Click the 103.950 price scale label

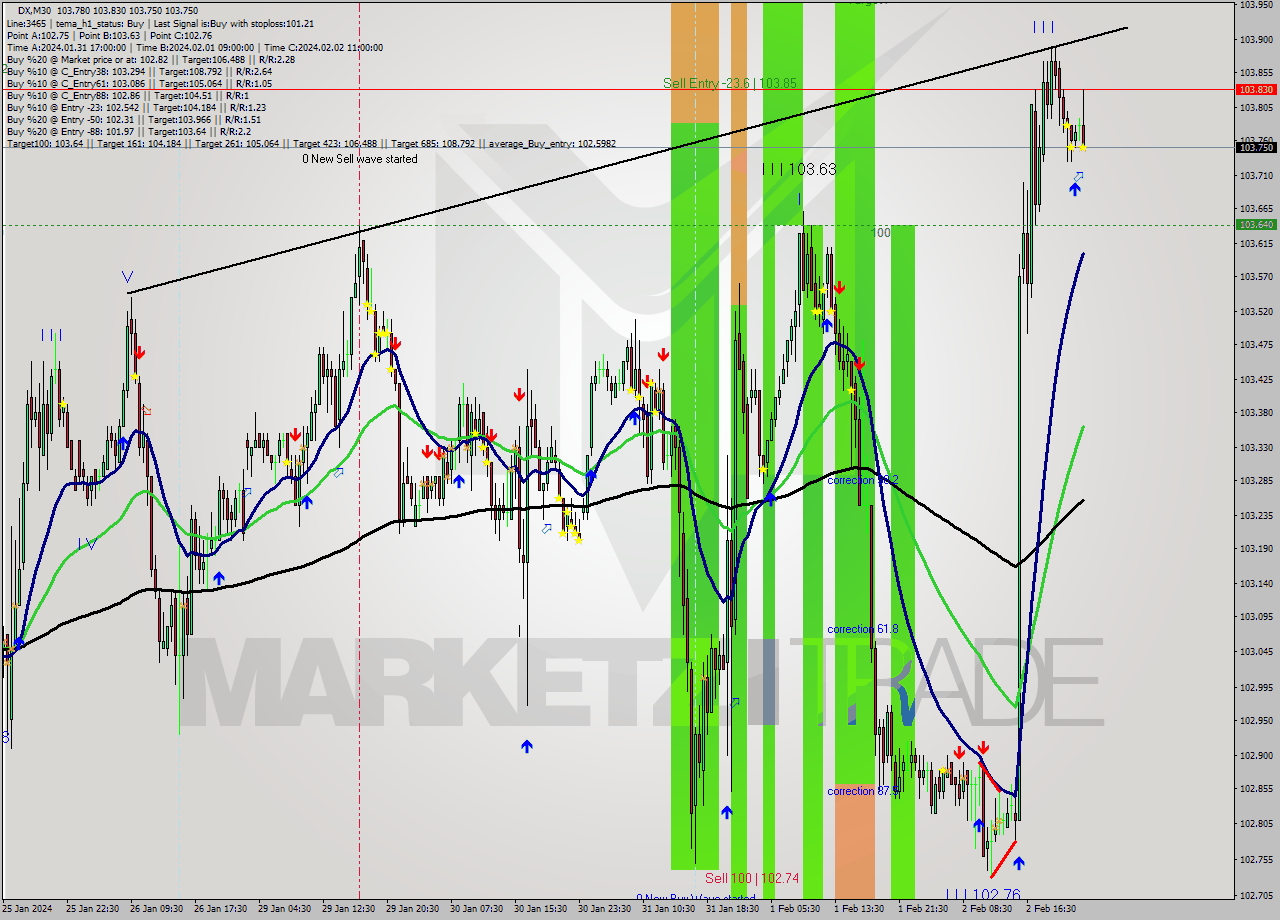1257,5
